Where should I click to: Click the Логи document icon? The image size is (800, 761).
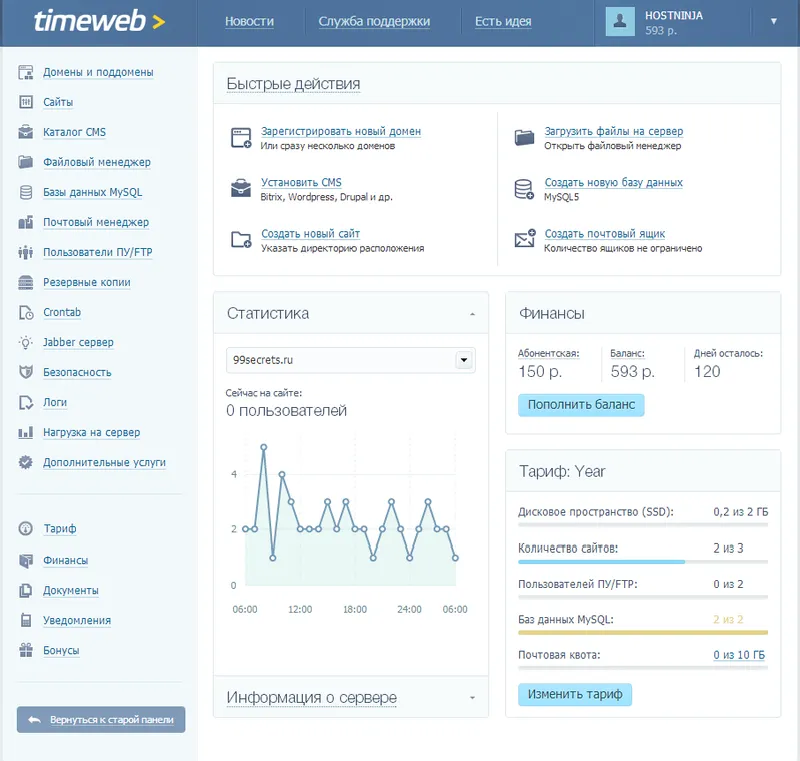[x=26, y=402]
